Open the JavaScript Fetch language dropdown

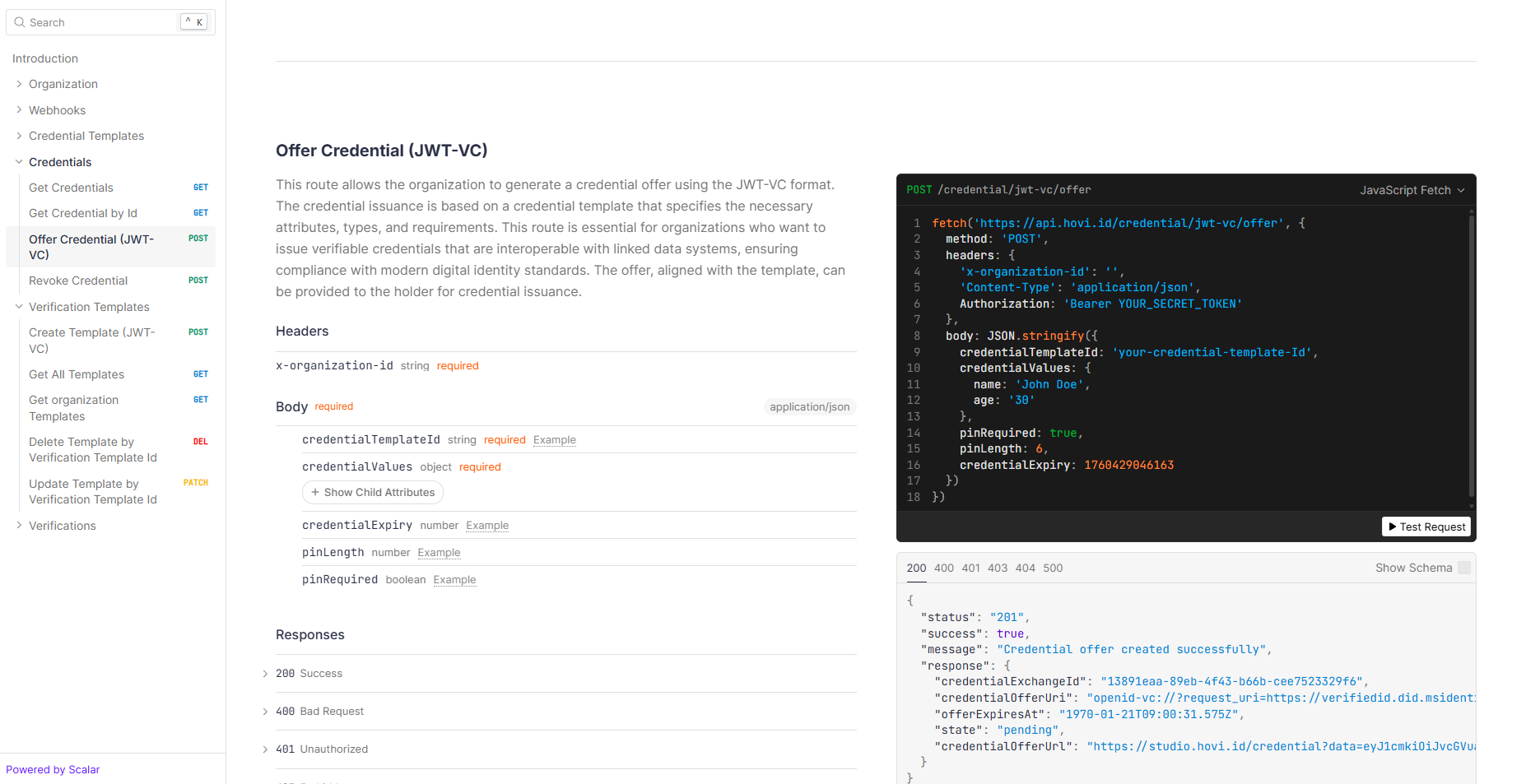1412,190
